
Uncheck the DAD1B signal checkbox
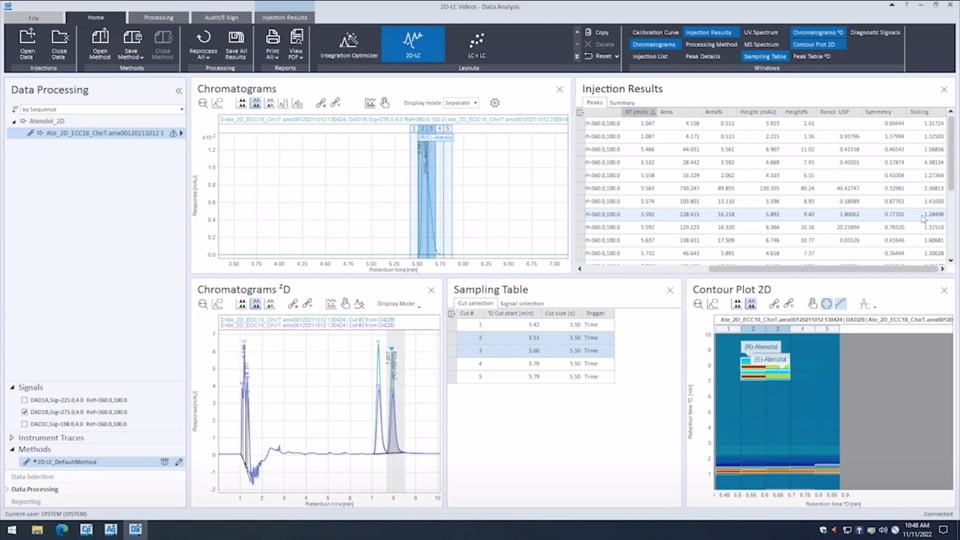point(25,411)
